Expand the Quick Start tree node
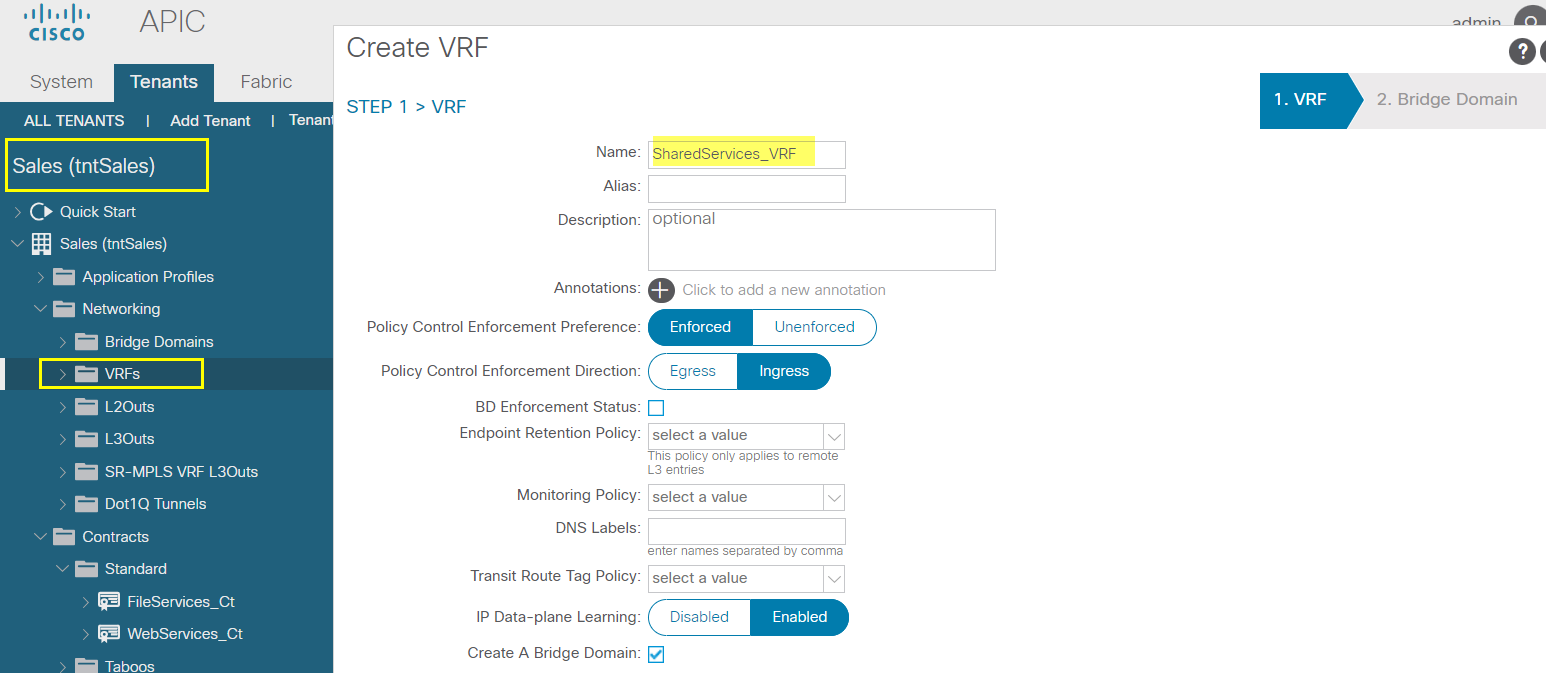Viewport: 1546px width, 673px height. pos(17,212)
